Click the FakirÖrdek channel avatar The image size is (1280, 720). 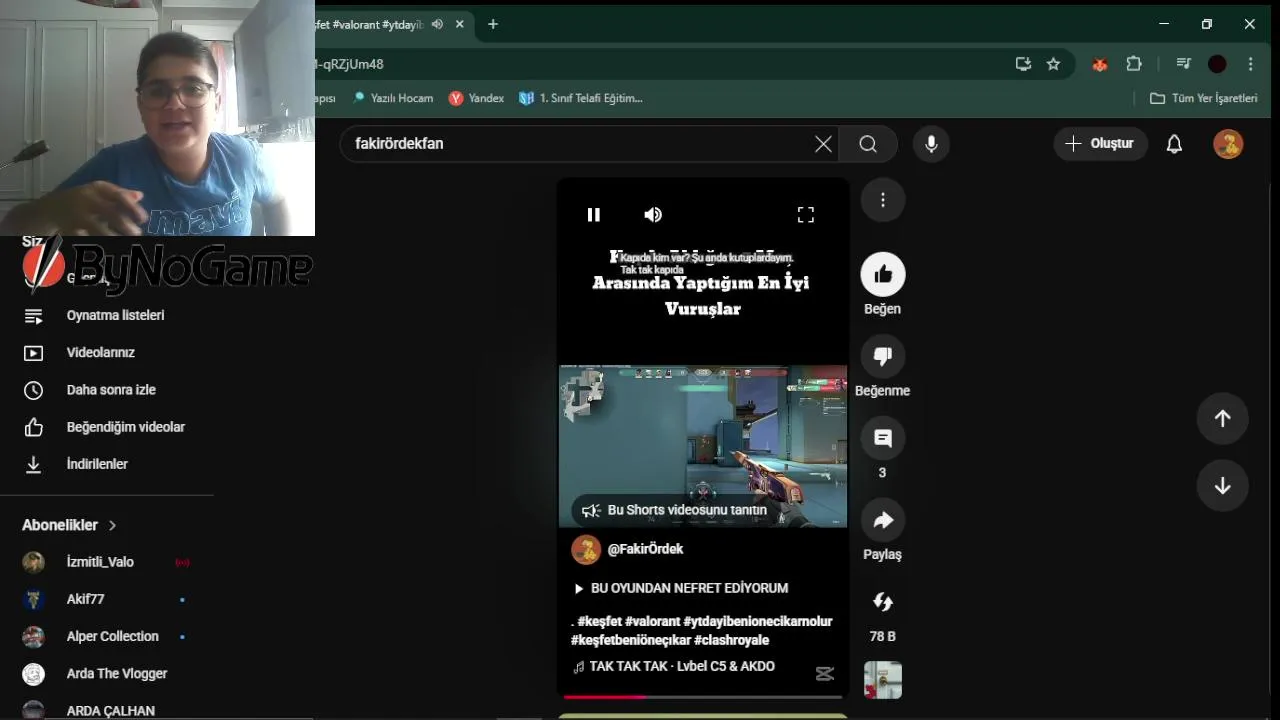coord(586,549)
